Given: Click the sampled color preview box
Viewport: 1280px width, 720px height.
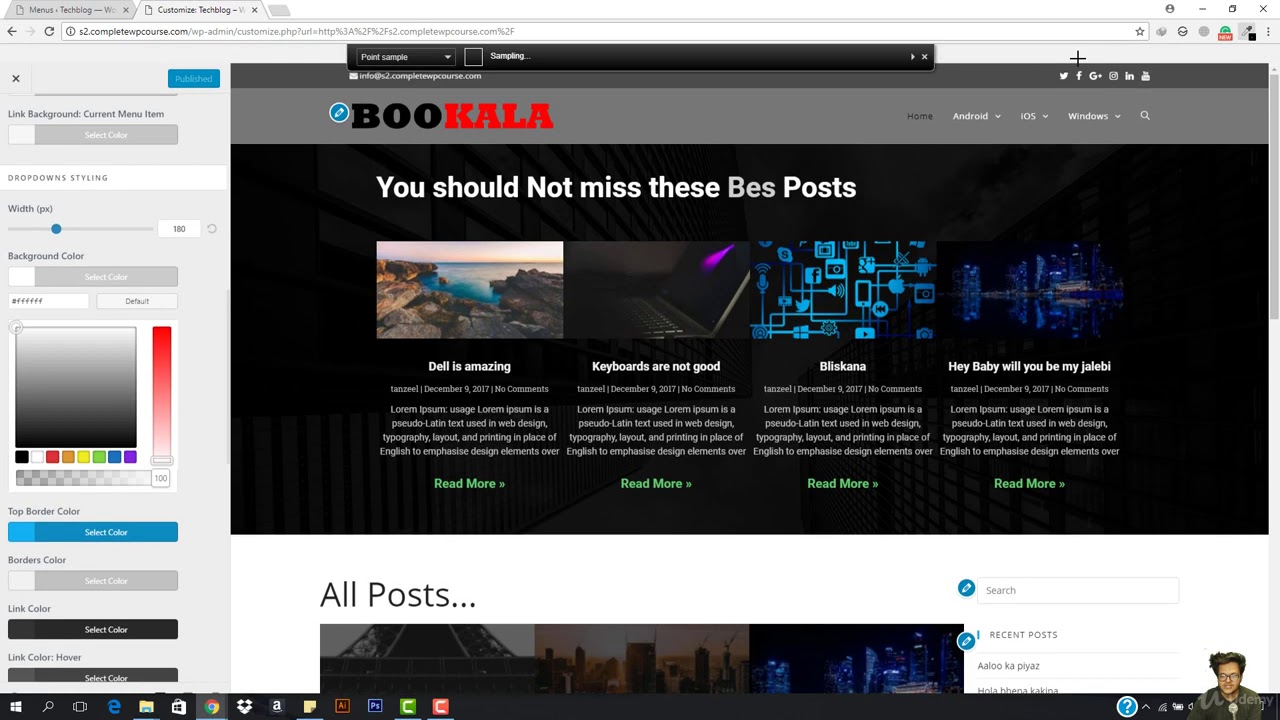Looking at the screenshot, I should coord(473,57).
